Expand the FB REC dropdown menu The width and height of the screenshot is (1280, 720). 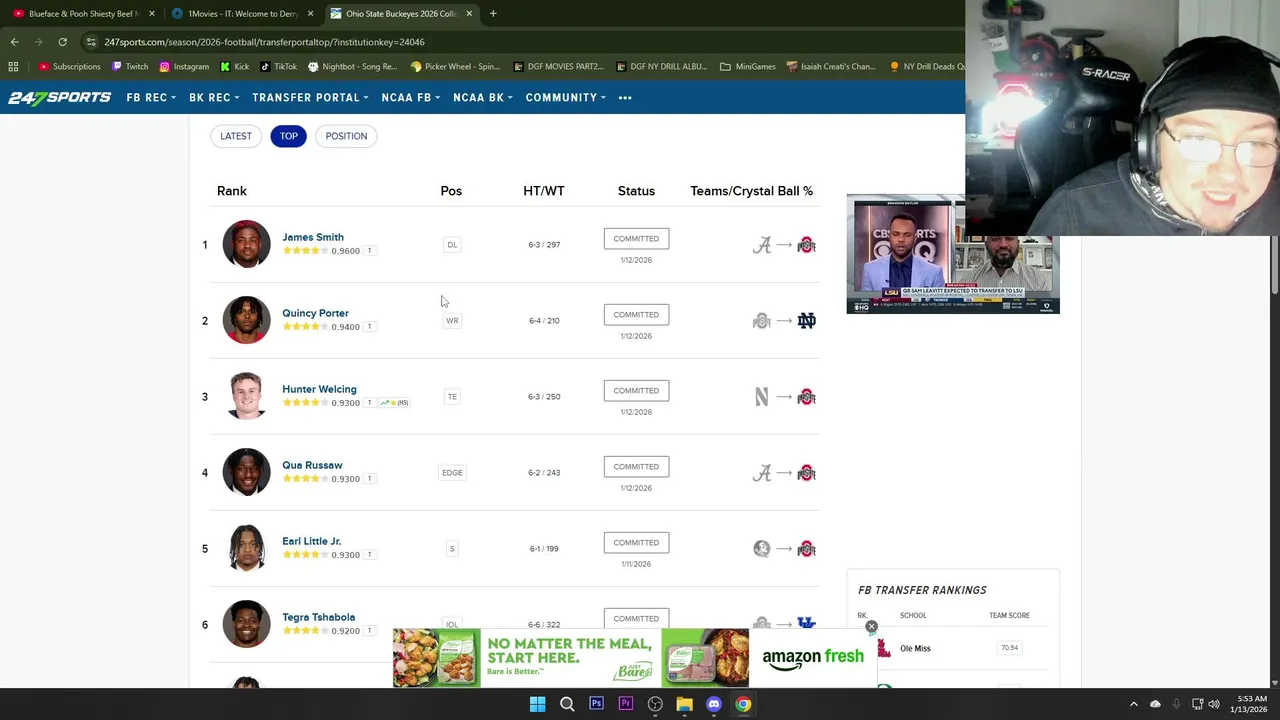tap(151, 97)
